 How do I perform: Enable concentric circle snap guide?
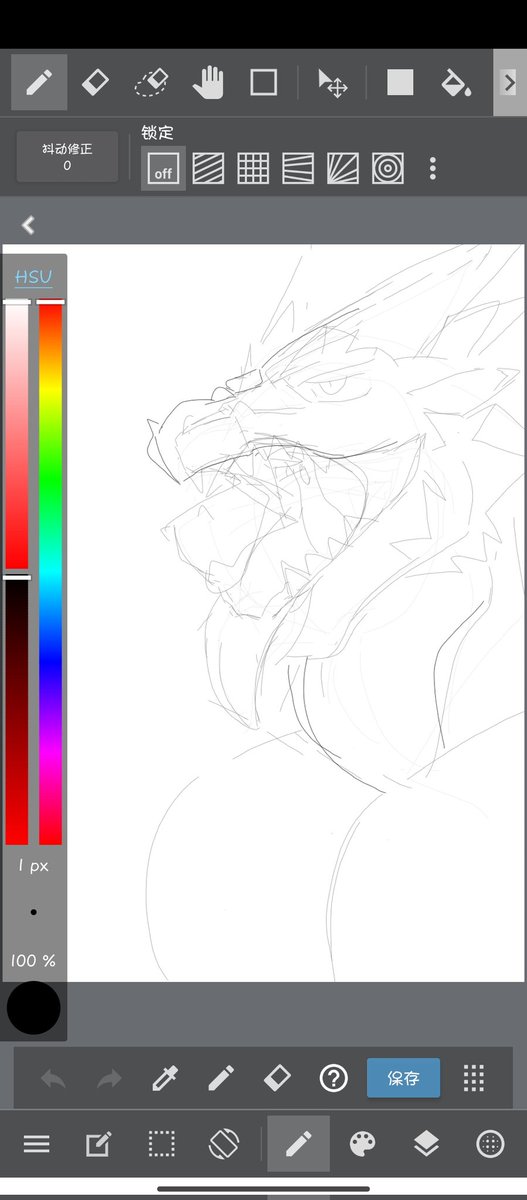tap(388, 168)
